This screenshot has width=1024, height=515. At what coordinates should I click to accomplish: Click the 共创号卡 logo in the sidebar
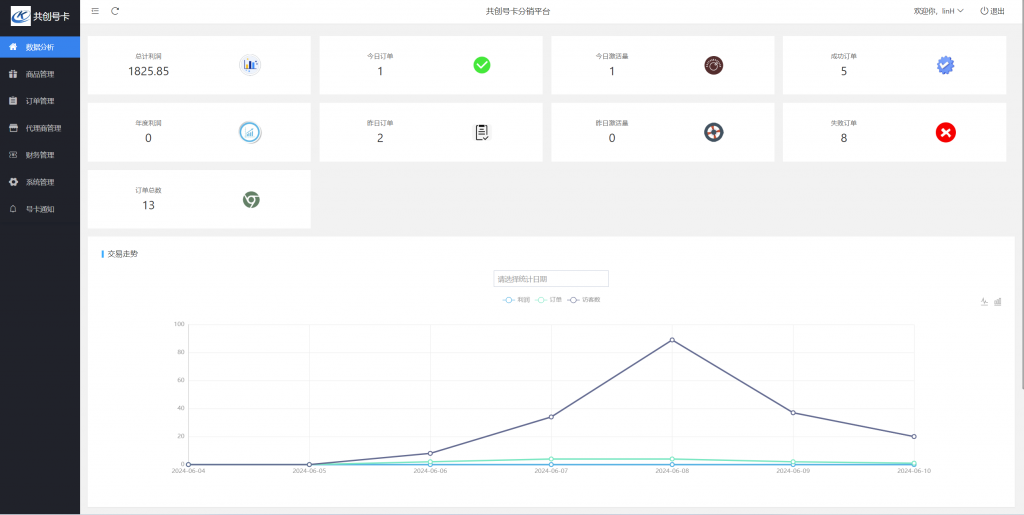point(40,17)
